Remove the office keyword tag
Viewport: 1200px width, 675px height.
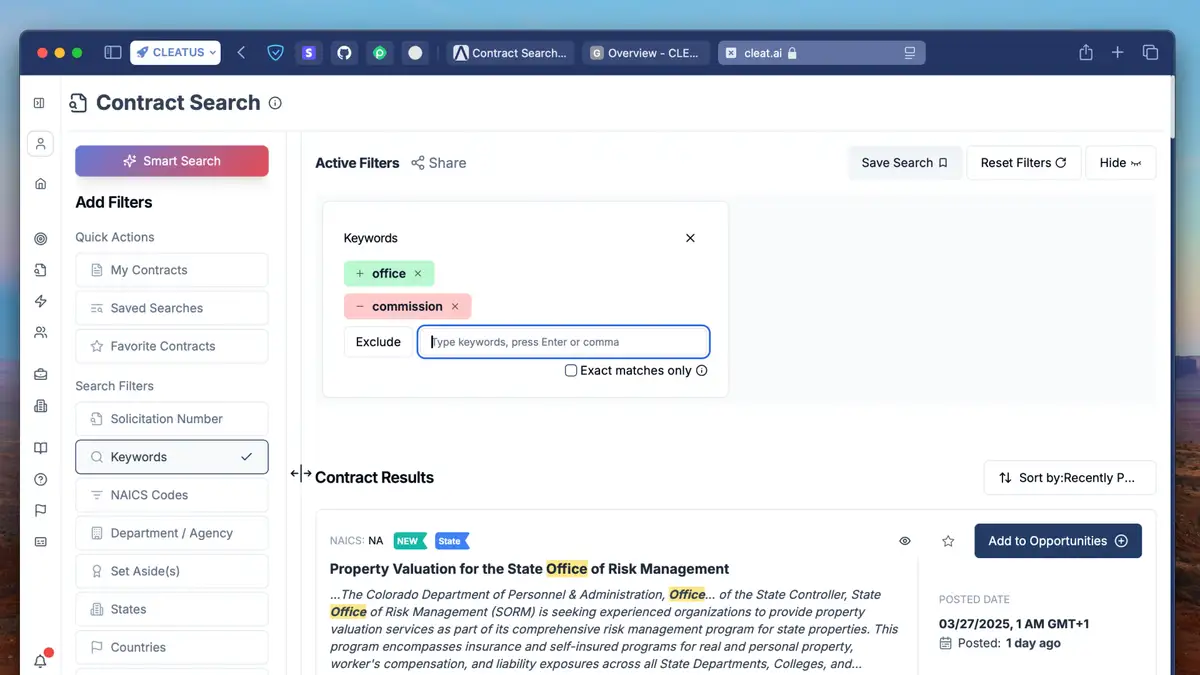[x=418, y=274]
